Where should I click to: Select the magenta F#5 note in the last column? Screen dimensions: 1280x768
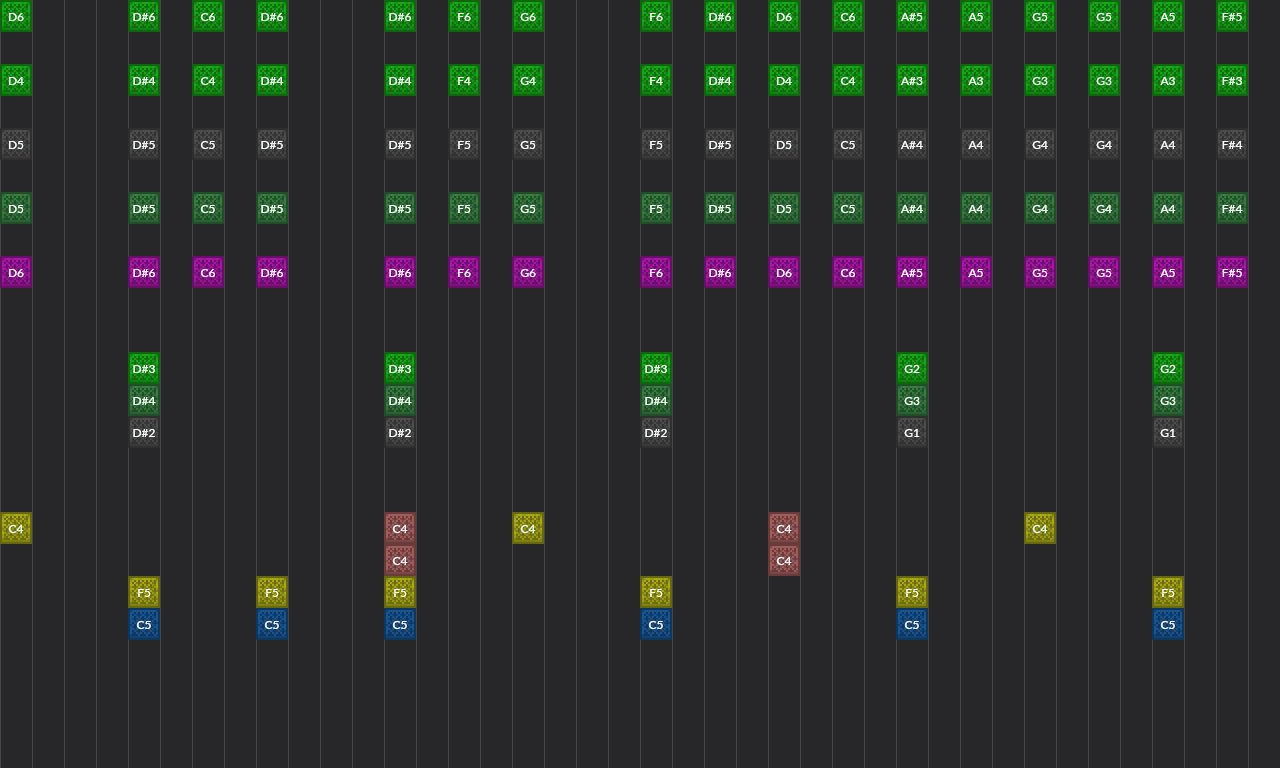[1231, 272]
